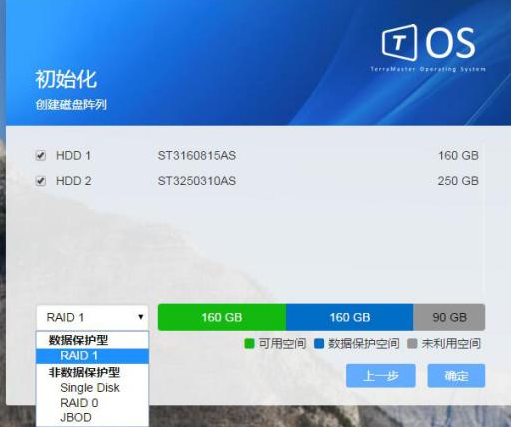This screenshot has height=427, width=511.
Task: Collapse the RAID 1 dropdown arrow
Action: click(x=141, y=317)
